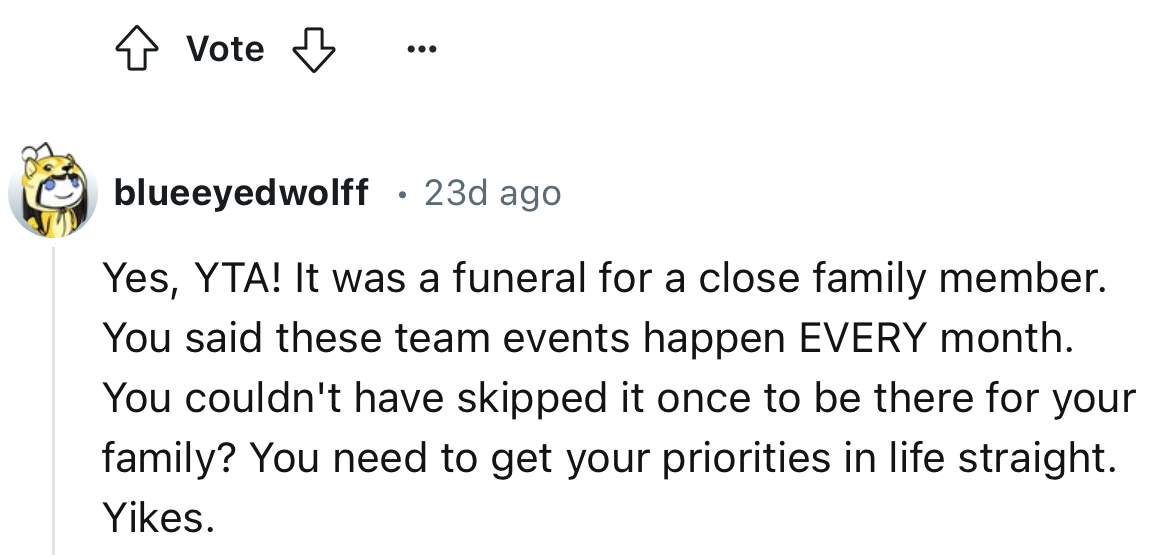The height and width of the screenshot is (555, 1154).
Task: Click blueeyedwolff's tiger avatar
Action: (x=55, y=193)
